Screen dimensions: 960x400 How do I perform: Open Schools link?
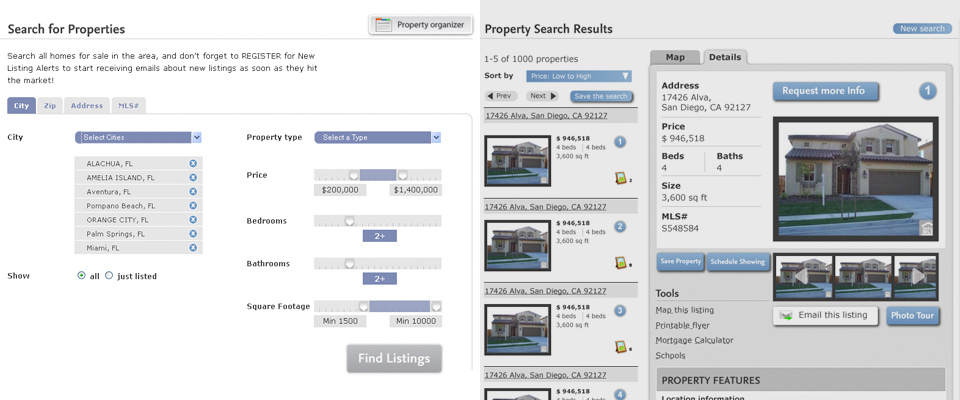pyautogui.click(x=670, y=355)
